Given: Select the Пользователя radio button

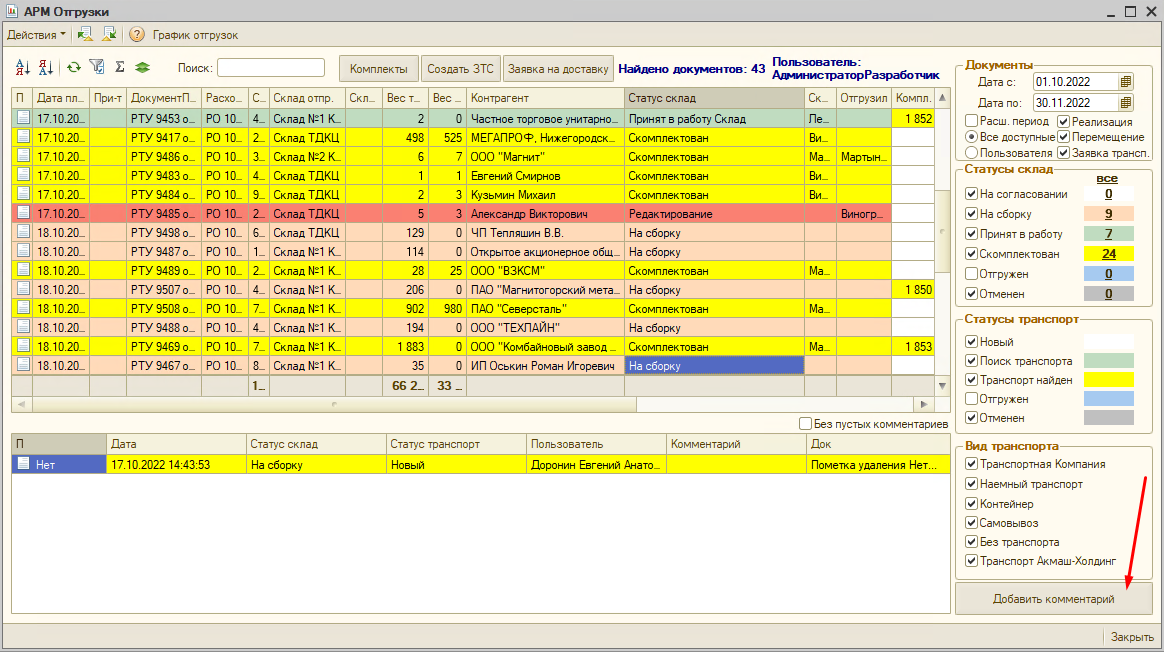Looking at the screenshot, I should click(x=971, y=152).
